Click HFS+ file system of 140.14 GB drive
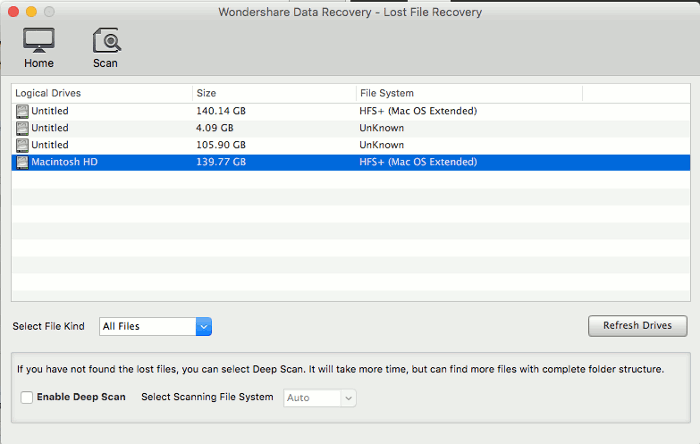The image size is (700, 444). coord(418,111)
